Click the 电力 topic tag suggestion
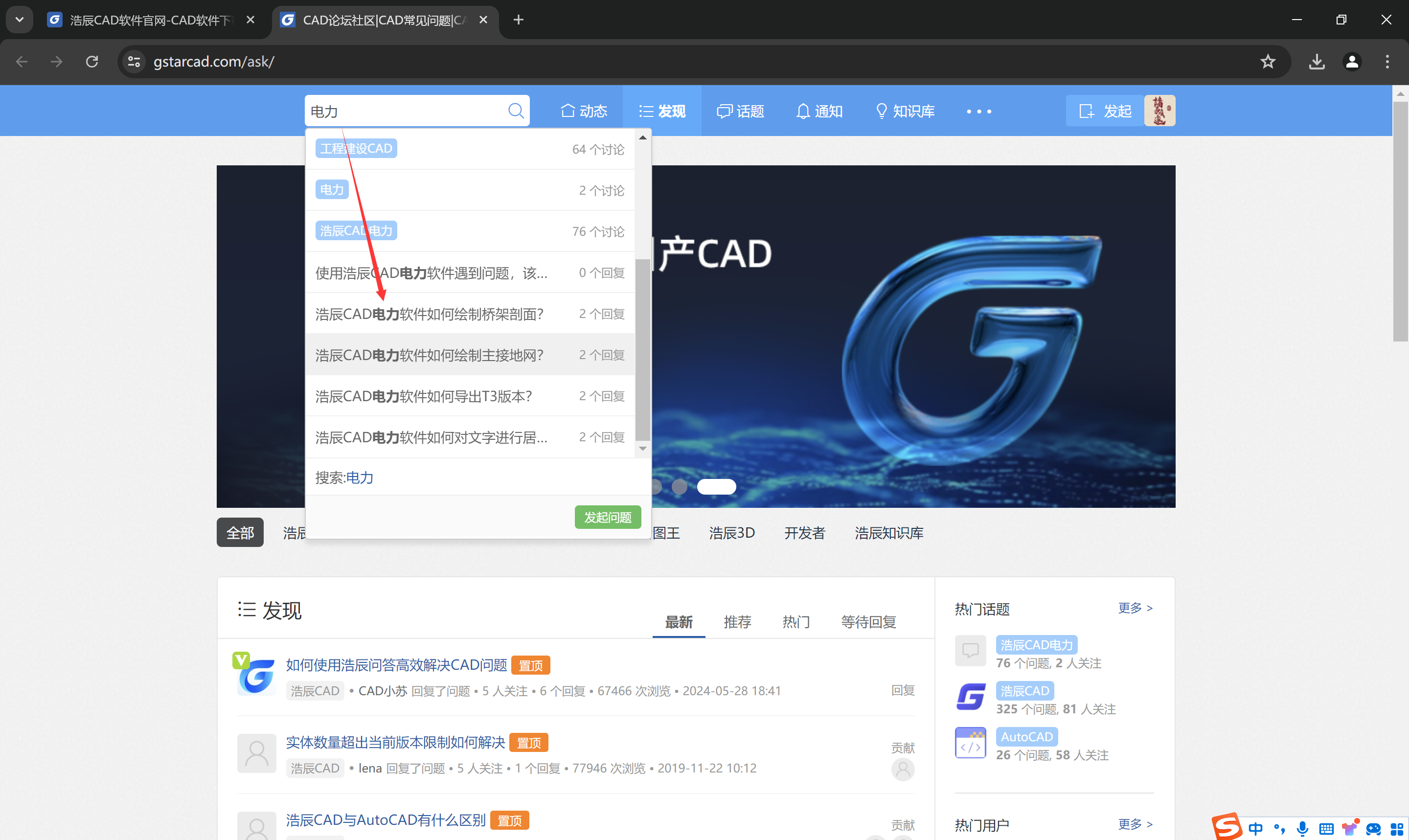This screenshot has height=840, width=1409. [x=332, y=190]
